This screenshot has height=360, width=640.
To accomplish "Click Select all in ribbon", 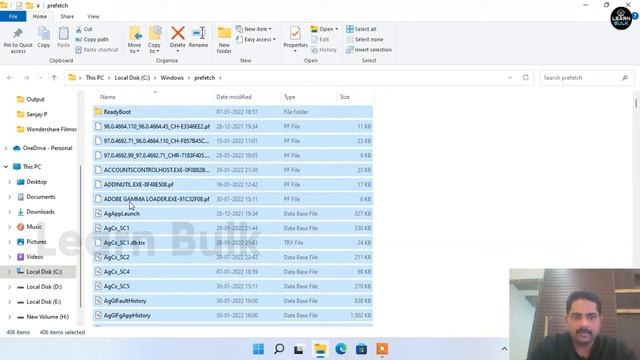I will [361, 29].
